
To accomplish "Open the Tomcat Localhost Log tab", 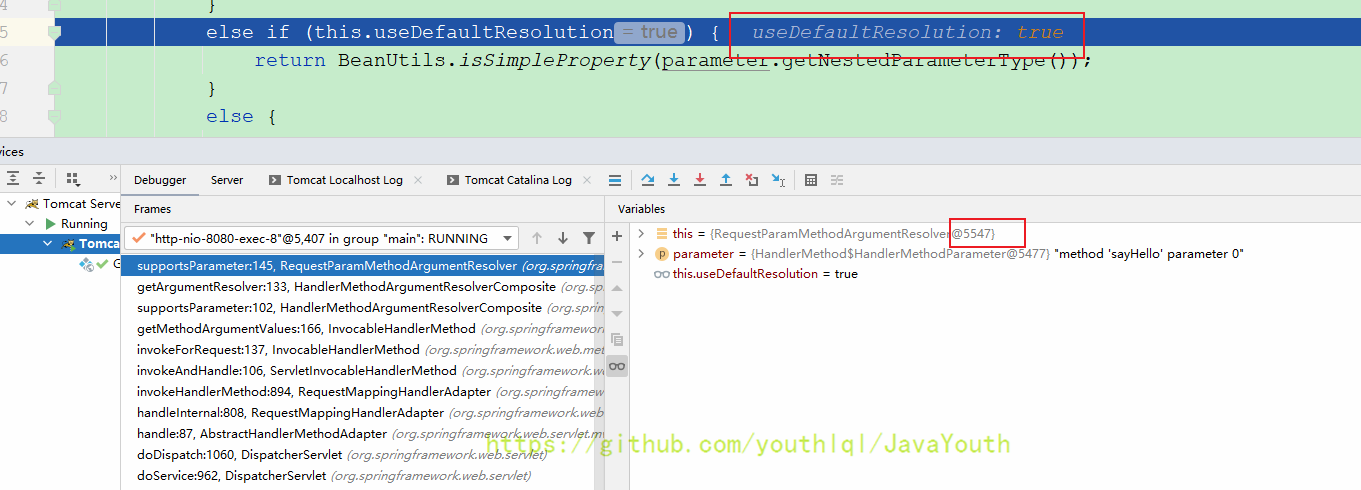I will coord(344,180).
